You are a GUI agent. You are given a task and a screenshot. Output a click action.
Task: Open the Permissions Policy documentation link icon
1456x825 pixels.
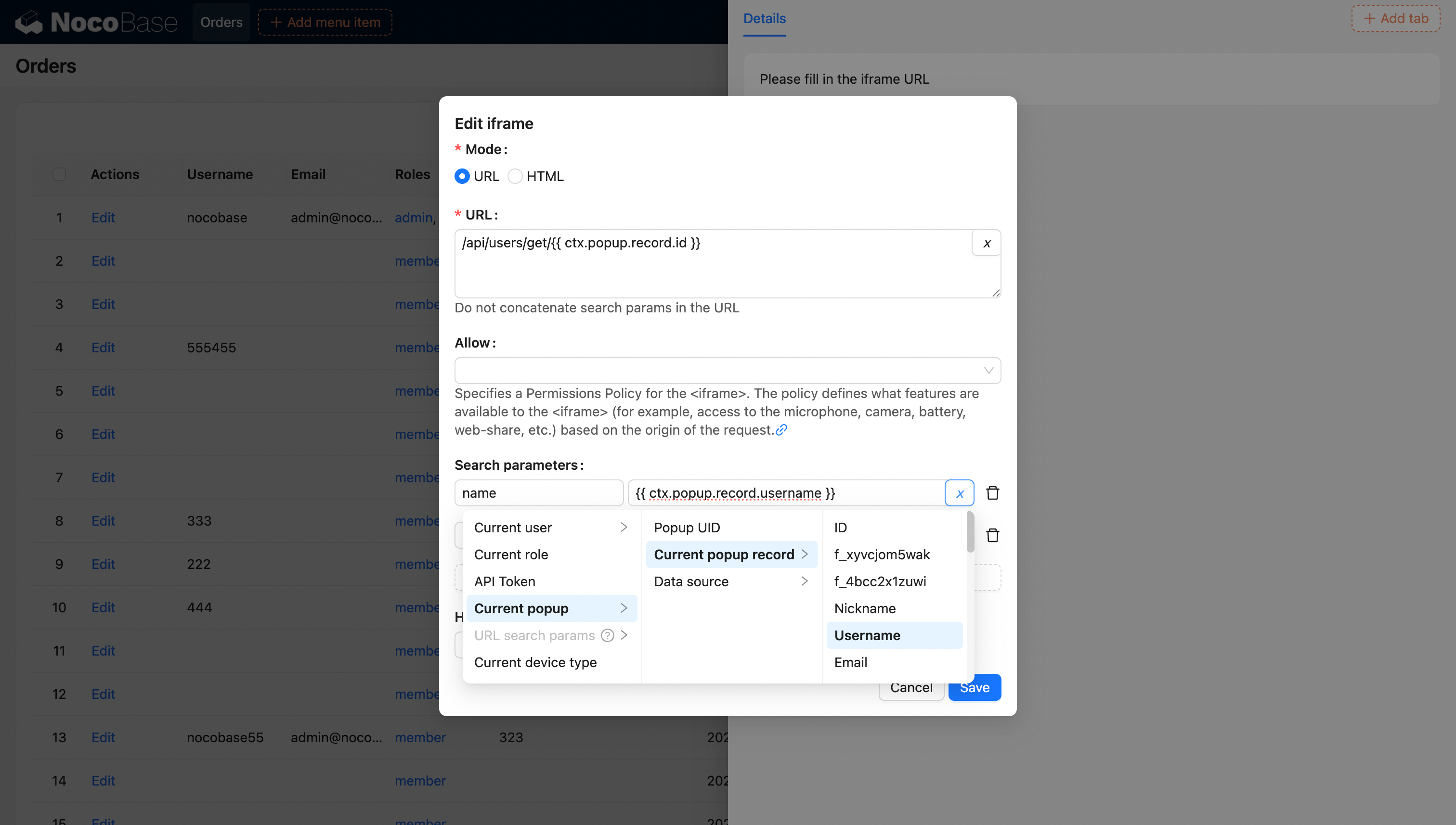pos(781,430)
